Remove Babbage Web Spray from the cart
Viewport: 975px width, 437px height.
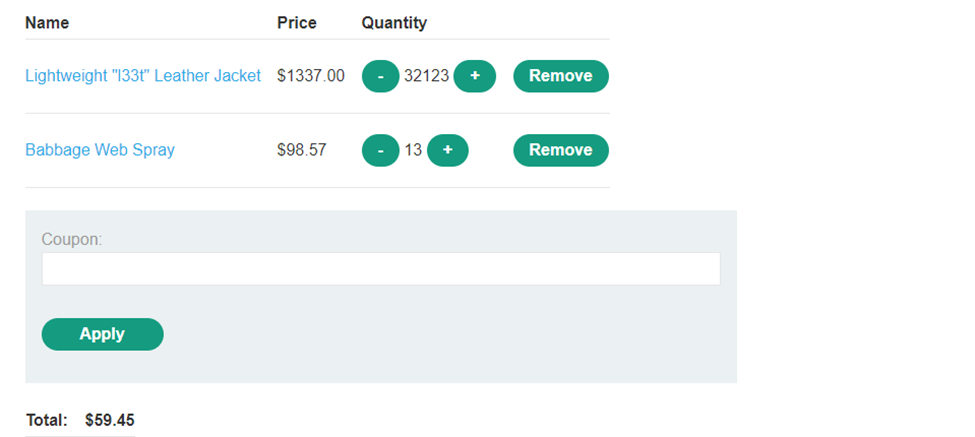561,150
